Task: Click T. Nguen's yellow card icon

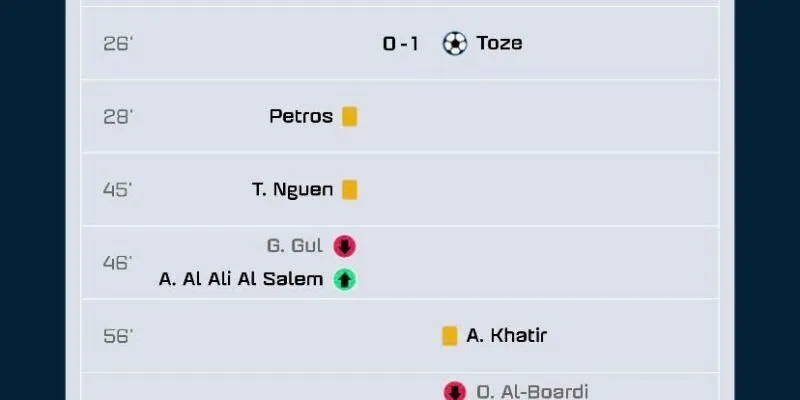Action: tap(349, 189)
